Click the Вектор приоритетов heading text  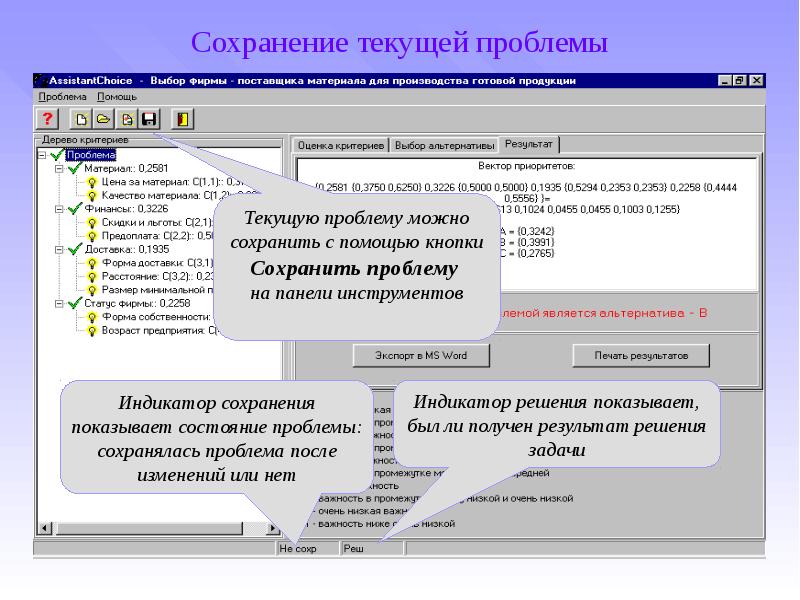point(526,166)
